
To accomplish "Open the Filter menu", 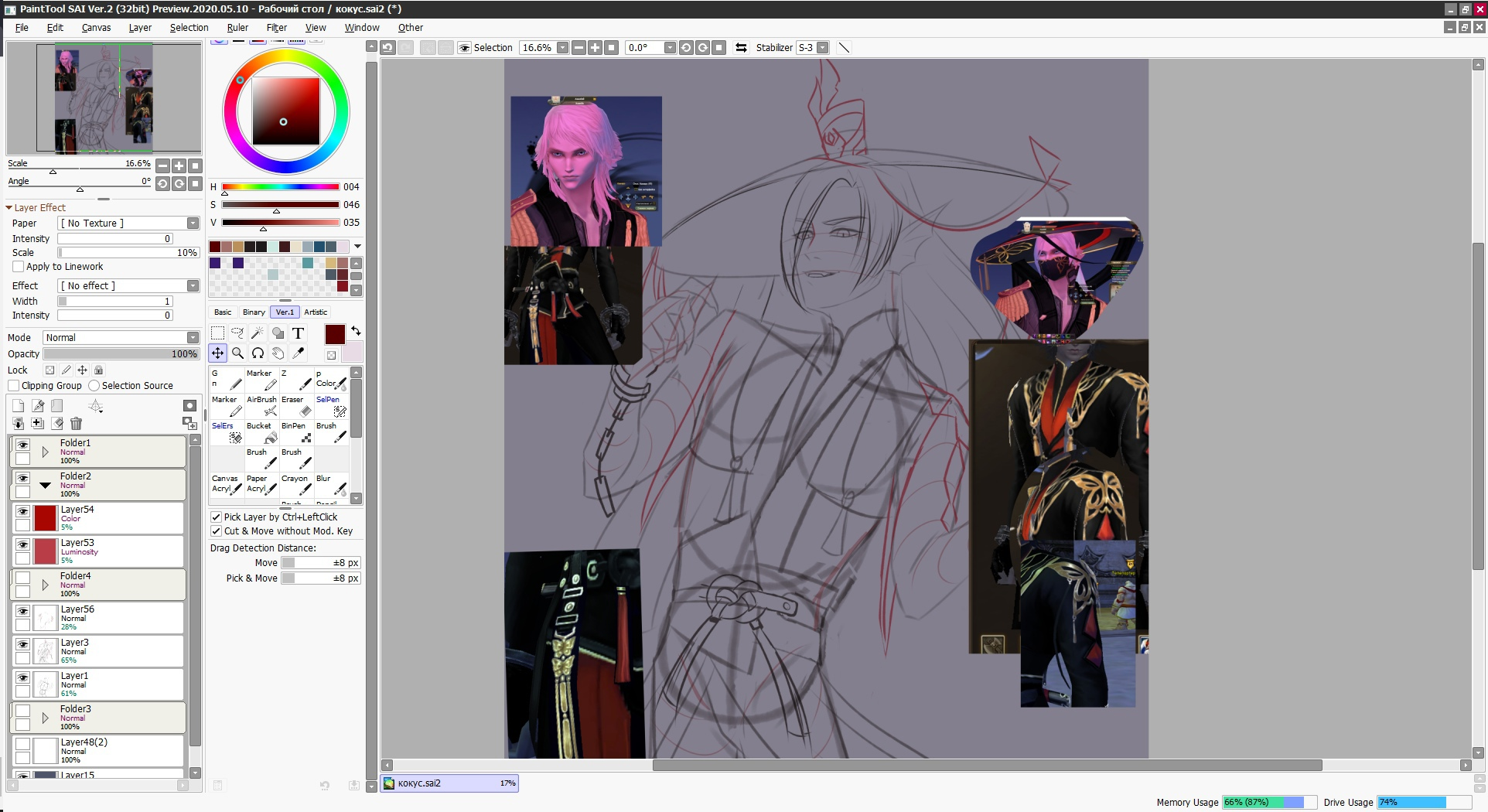I will [276, 28].
